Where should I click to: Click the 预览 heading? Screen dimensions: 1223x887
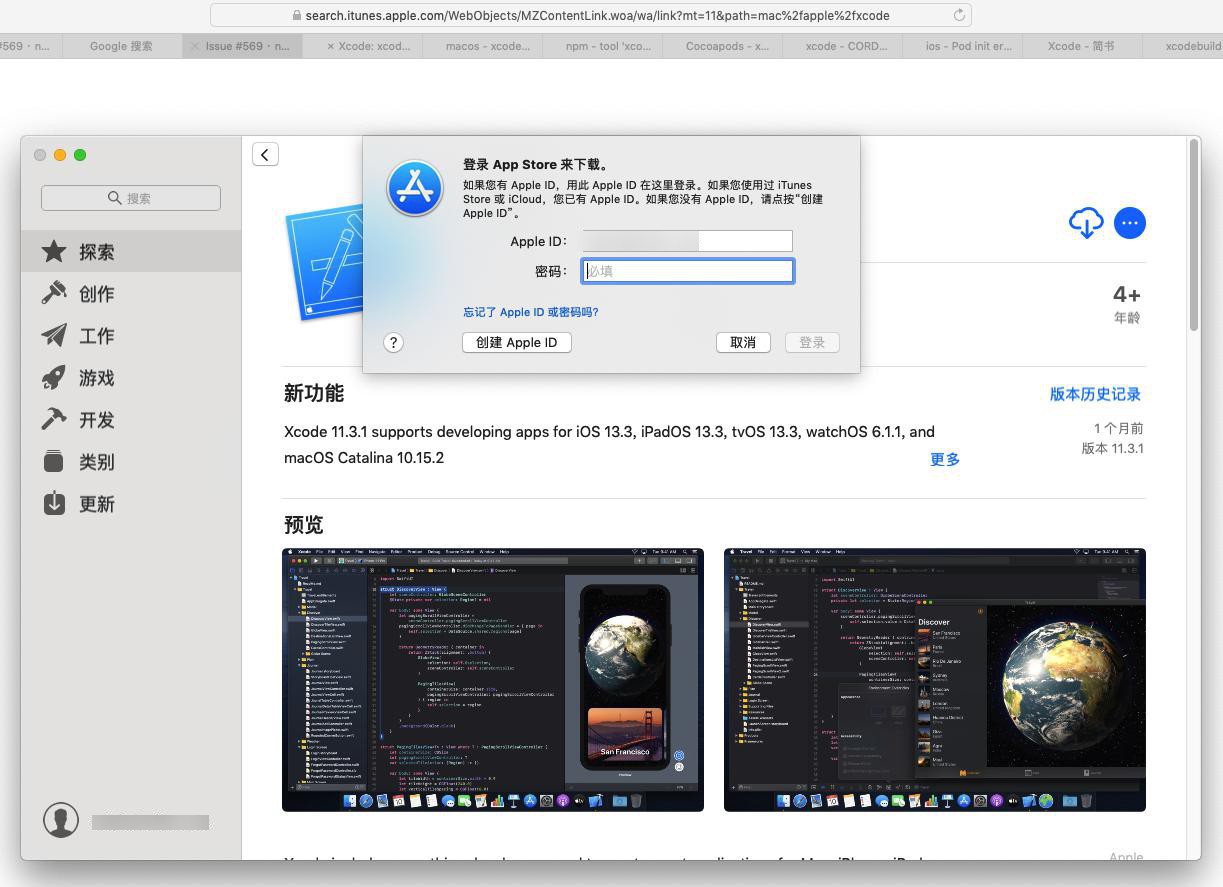coord(304,525)
